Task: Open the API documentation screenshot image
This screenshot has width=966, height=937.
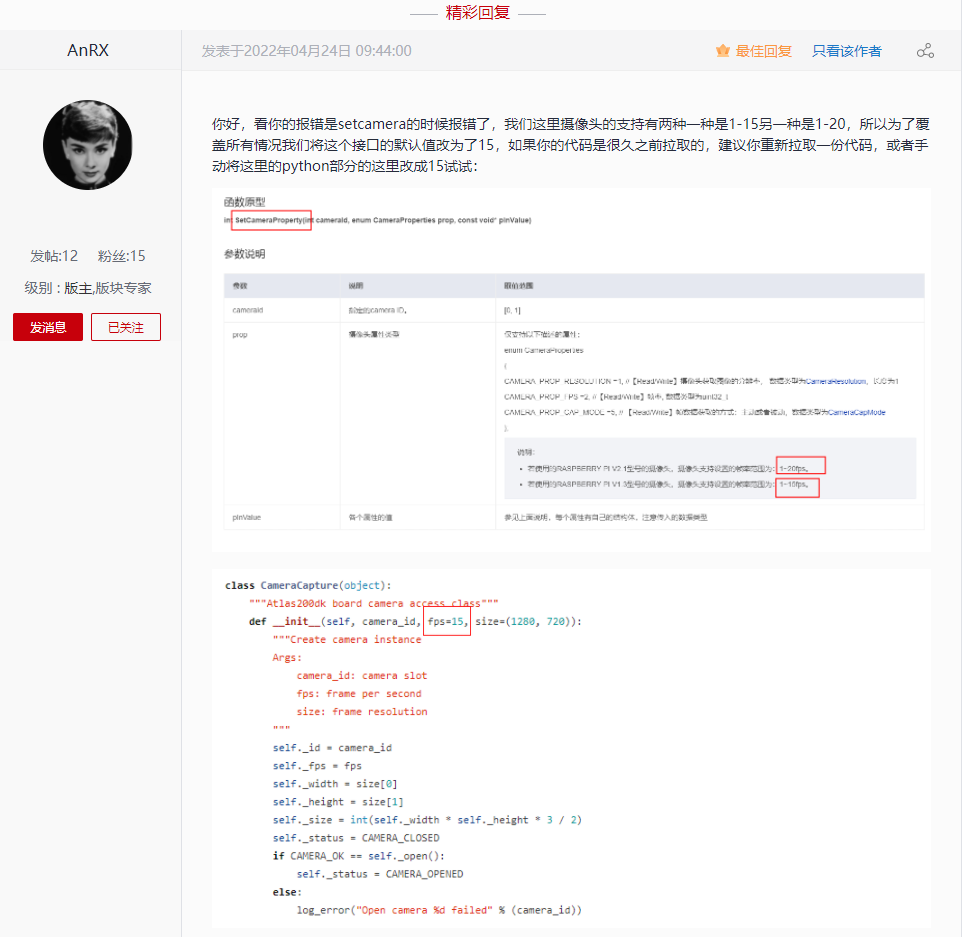Action: coord(571,370)
